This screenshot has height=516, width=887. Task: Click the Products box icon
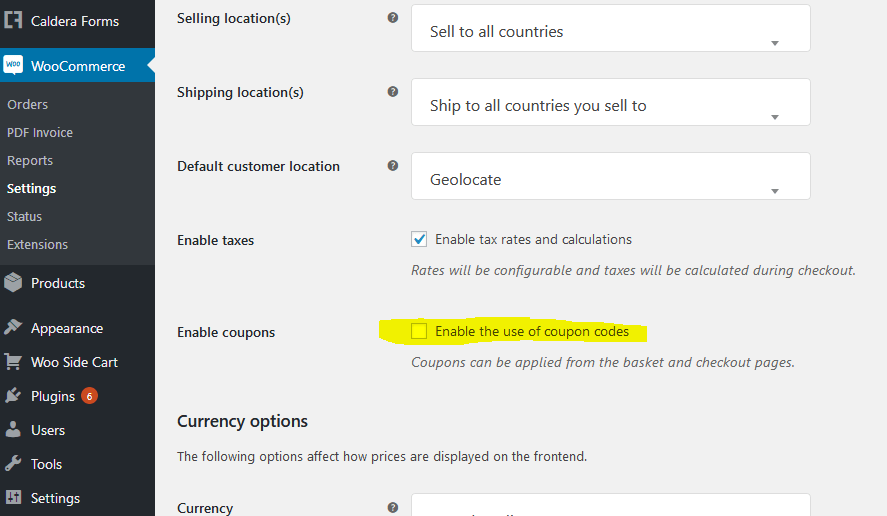point(13,282)
